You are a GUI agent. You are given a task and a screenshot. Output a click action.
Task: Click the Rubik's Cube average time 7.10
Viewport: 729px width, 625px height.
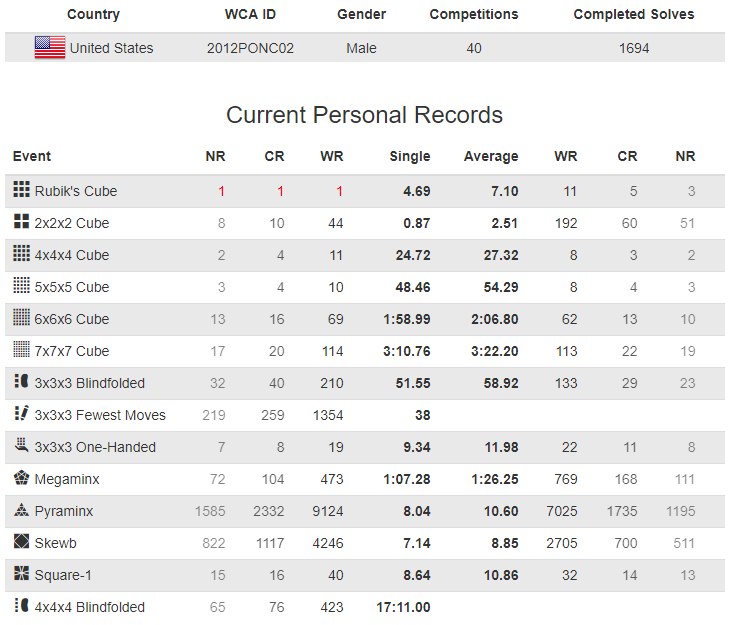(x=504, y=191)
